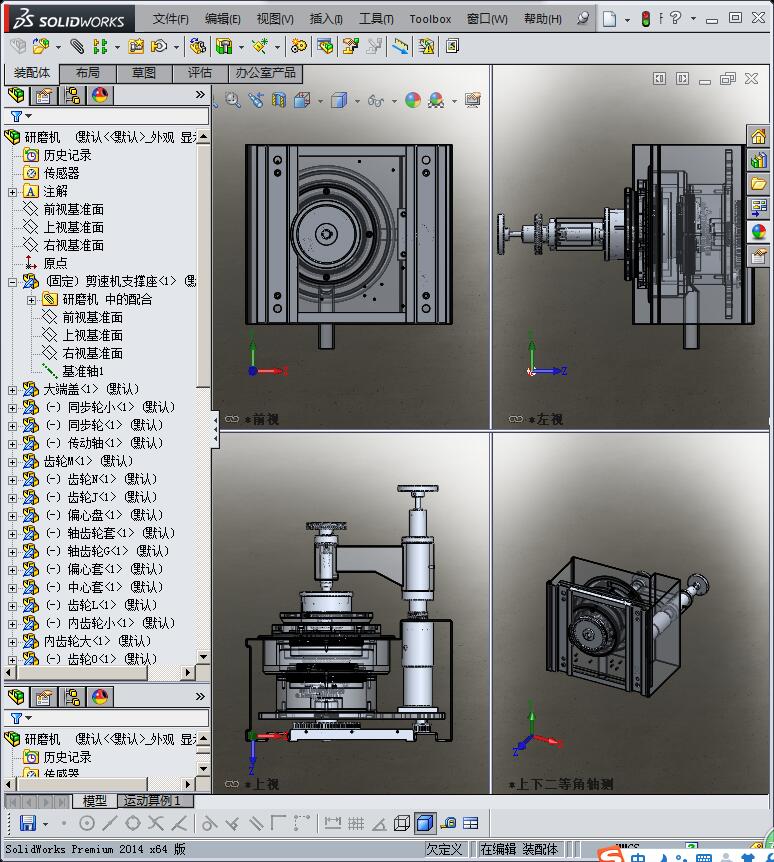
Task: Open the Hide/Show Items glasses dropdown arrow
Action: pyautogui.click(x=394, y=101)
